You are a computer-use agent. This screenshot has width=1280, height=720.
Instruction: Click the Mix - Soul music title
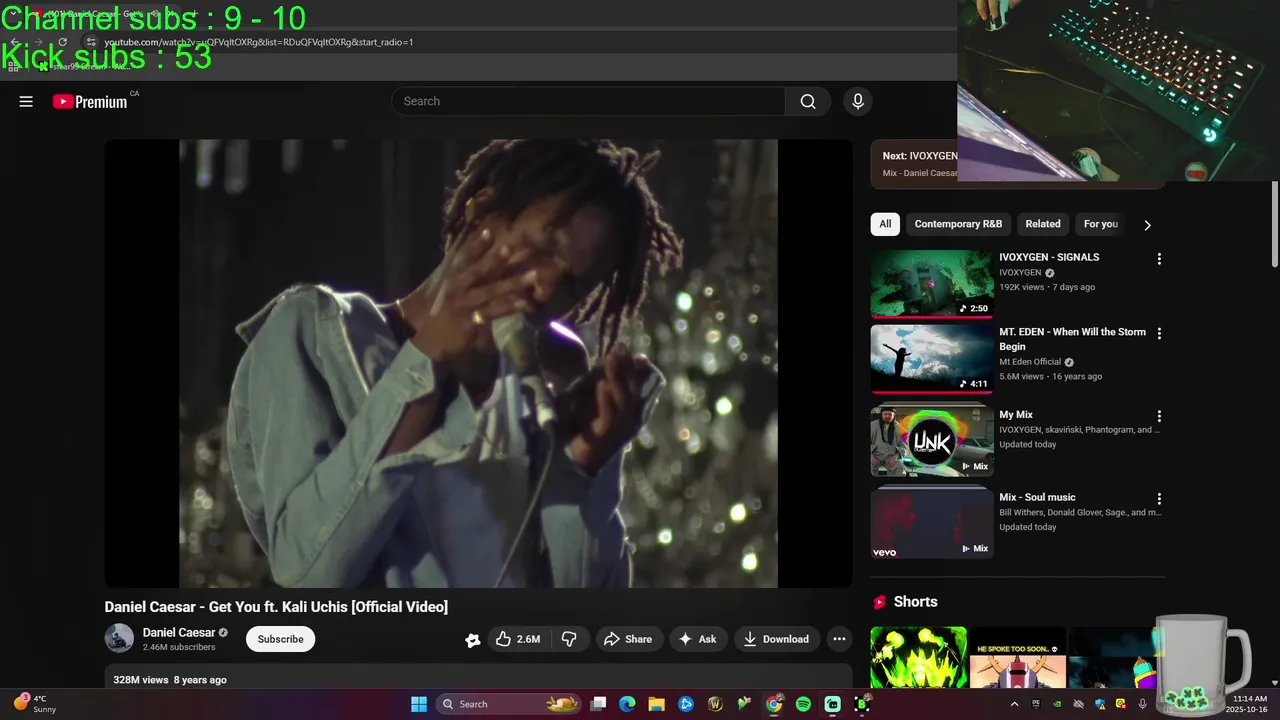(x=1037, y=497)
